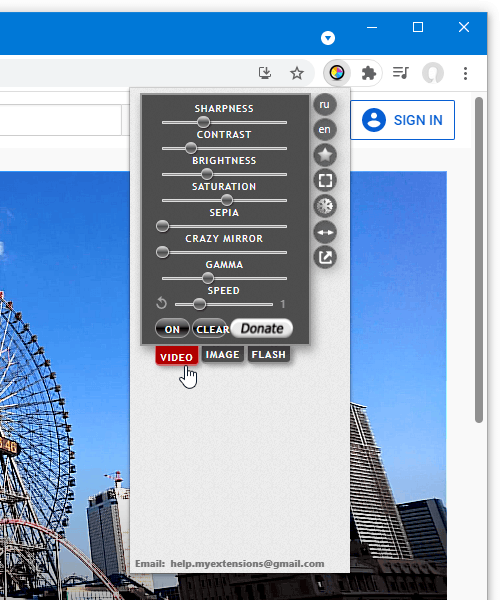Switch language to ru

coord(325,104)
